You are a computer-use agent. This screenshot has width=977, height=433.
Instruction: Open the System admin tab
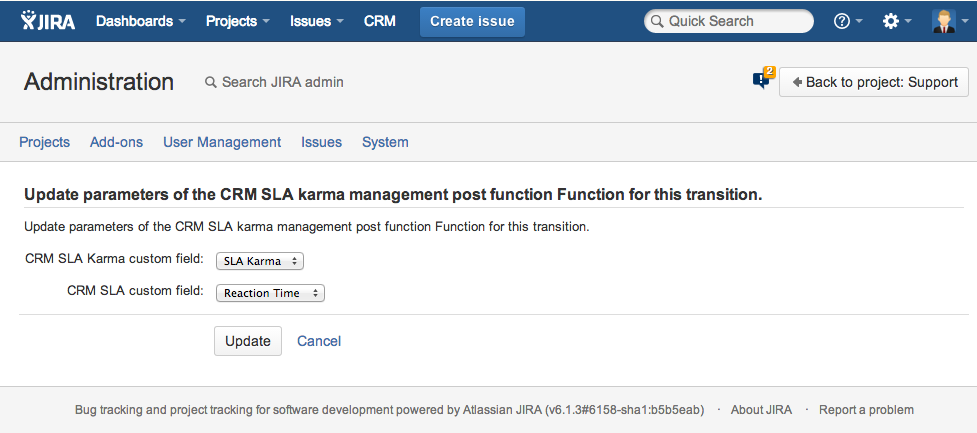click(x=385, y=142)
